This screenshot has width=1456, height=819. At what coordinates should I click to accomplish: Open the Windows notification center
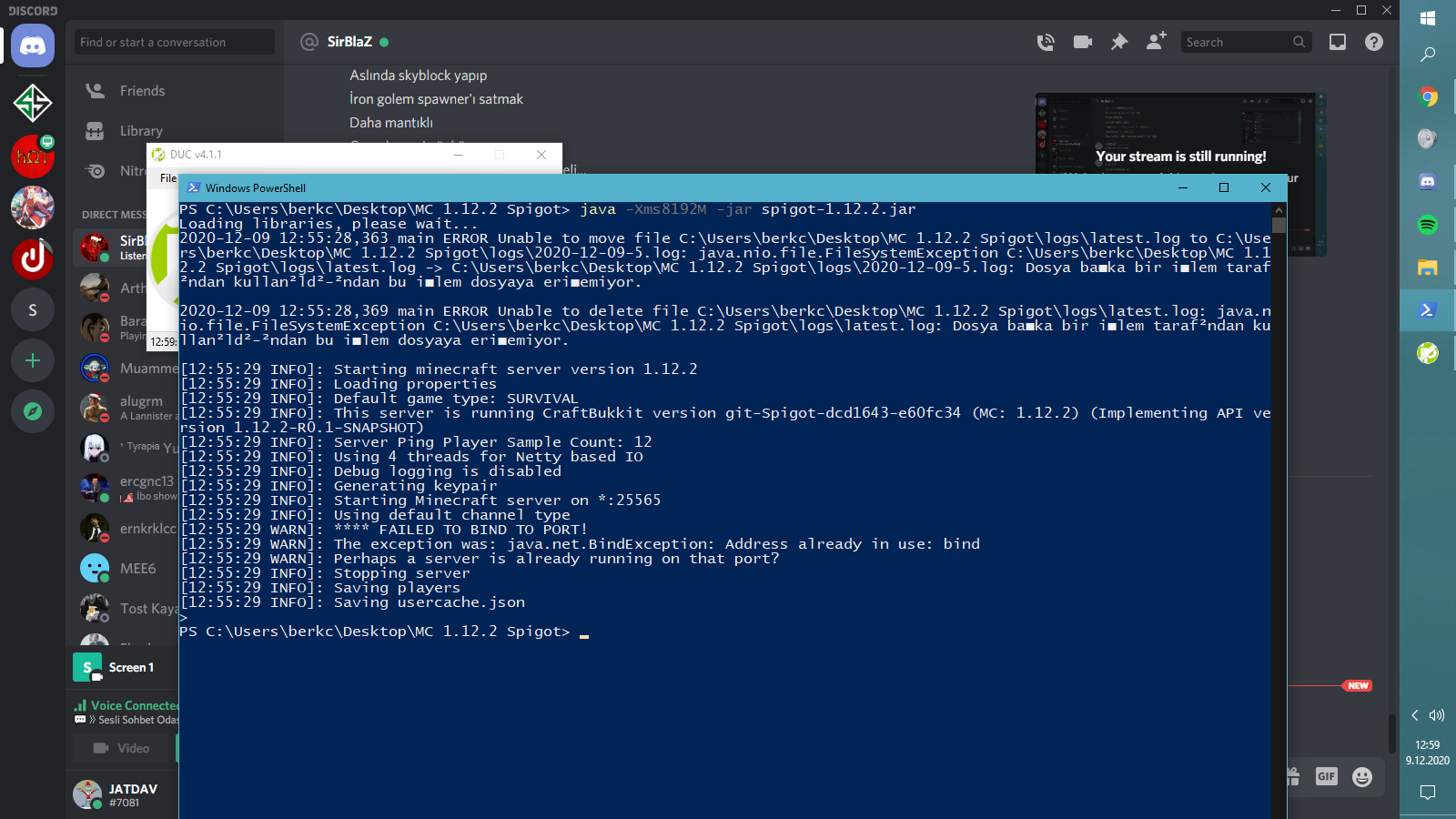(1428, 792)
